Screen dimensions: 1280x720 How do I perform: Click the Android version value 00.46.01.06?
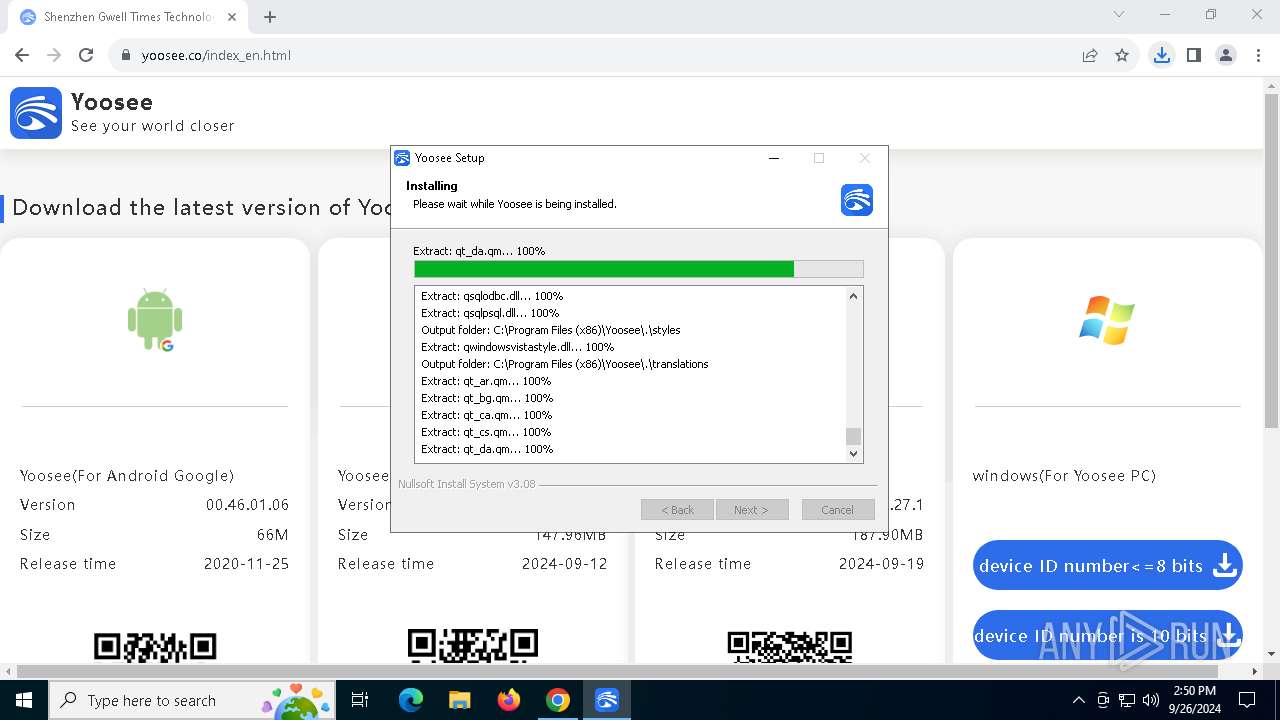click(247, 505)
